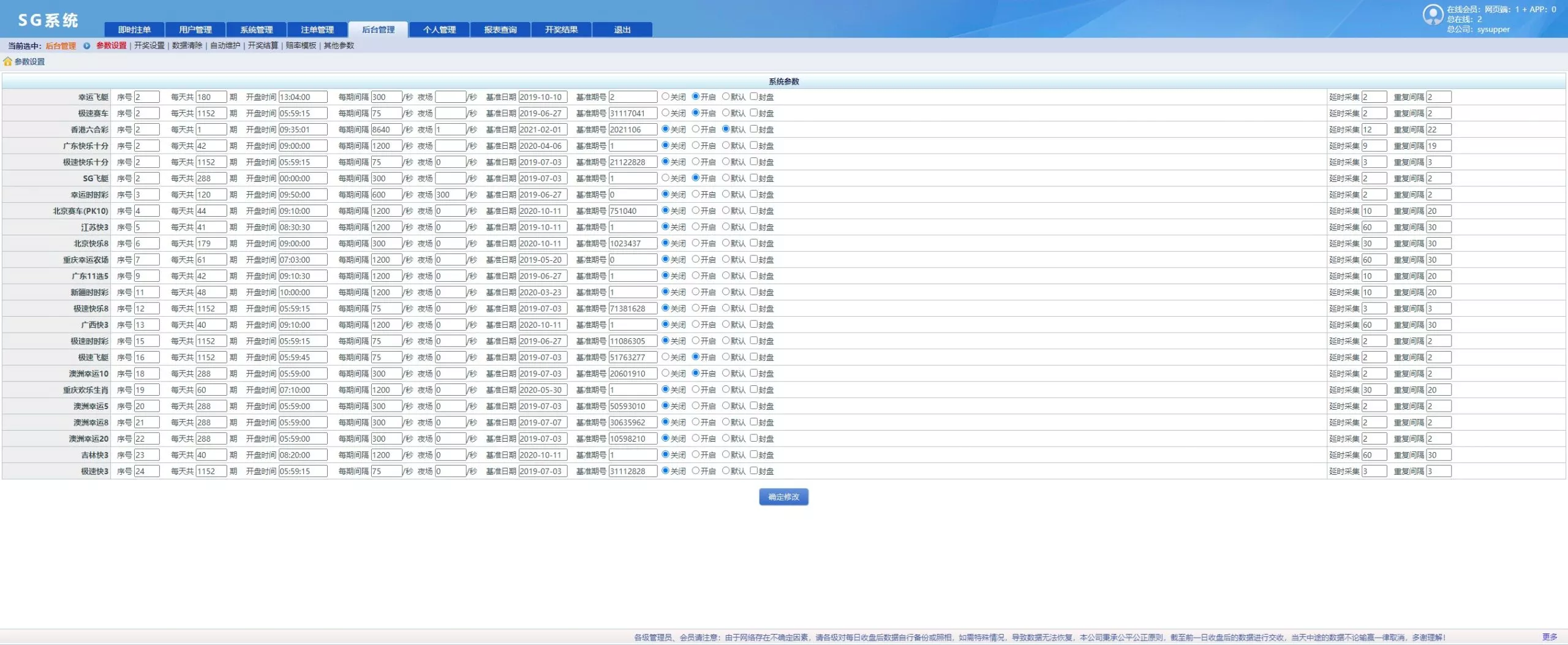
Task: Check 封盘 for 北京赛车(PK10)
Action: (x=754, y=211)
